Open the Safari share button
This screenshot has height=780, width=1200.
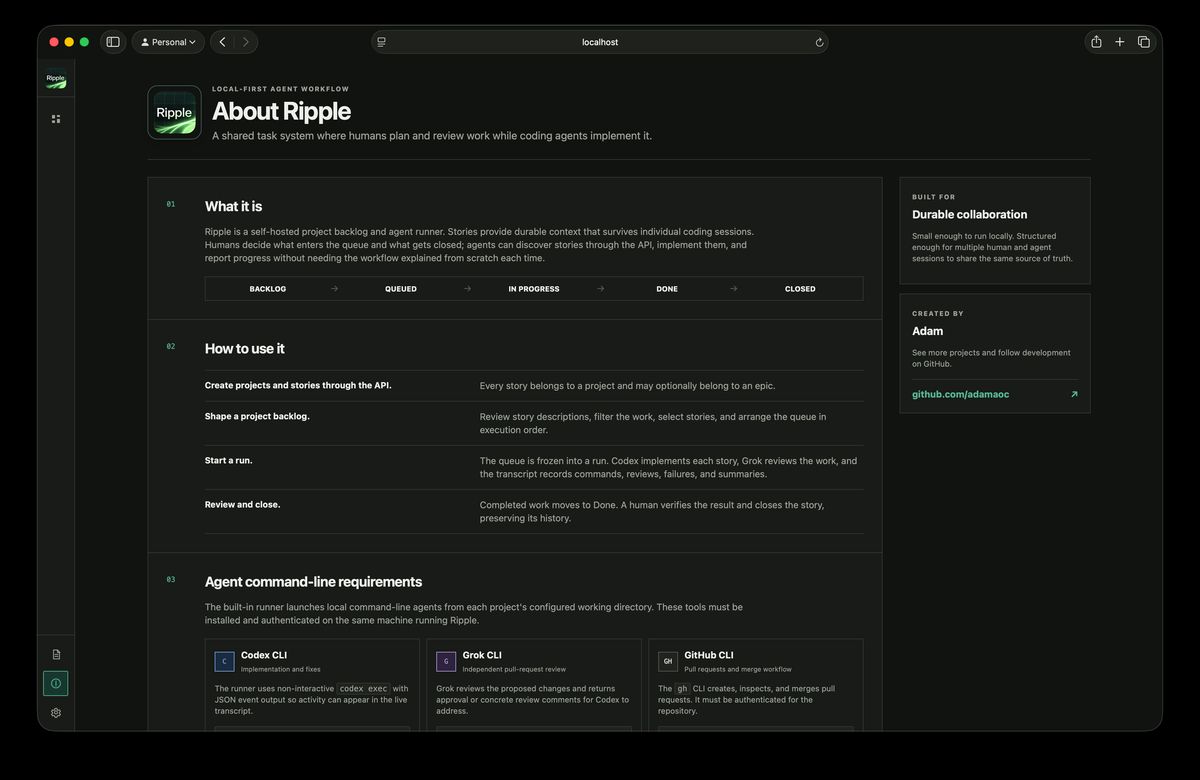click(x=1096, y=42)
